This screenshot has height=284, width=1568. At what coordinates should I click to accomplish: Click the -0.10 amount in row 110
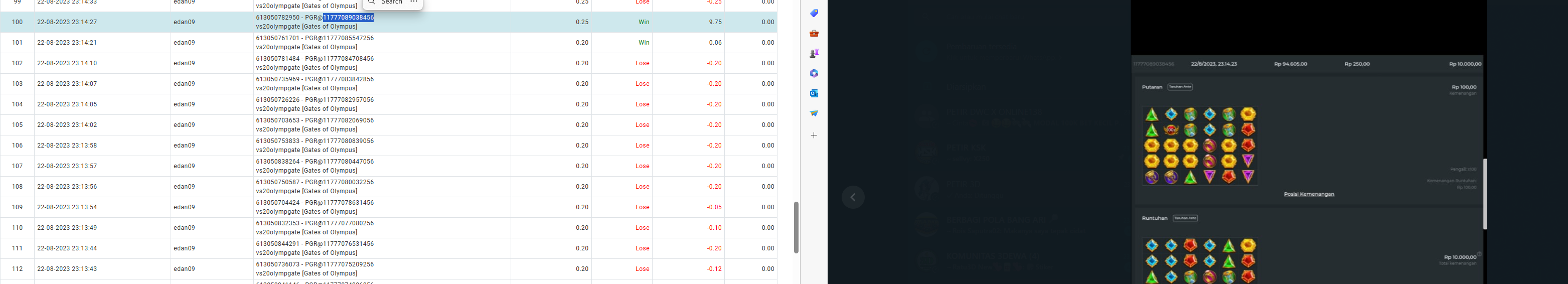(714, 228)
